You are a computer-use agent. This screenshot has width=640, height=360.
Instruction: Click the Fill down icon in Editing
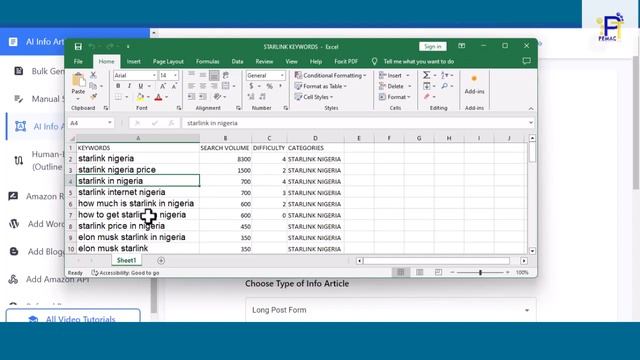(427, 86)
